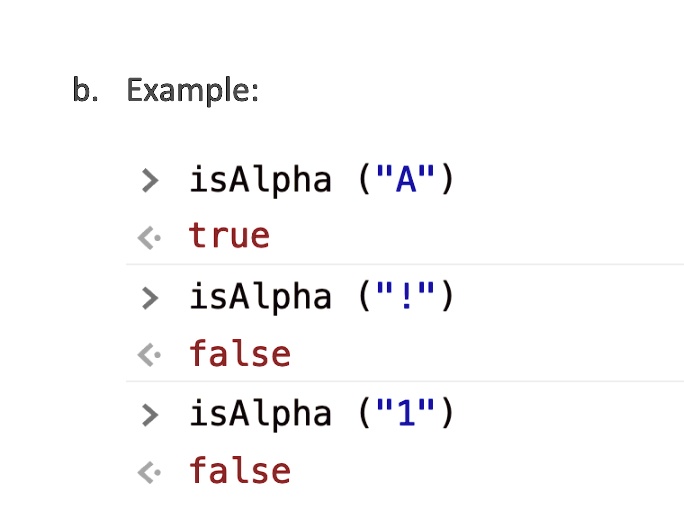Click the input chevron beside isAlpha ("1")
Image resolution: width=684 pixels, height=506 pixels.
(150, 414)
